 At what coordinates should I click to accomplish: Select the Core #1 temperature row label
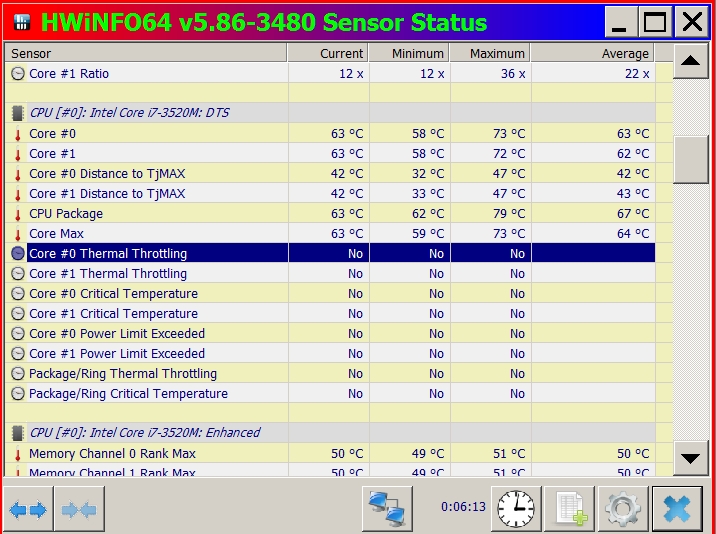tap(53, 154)
